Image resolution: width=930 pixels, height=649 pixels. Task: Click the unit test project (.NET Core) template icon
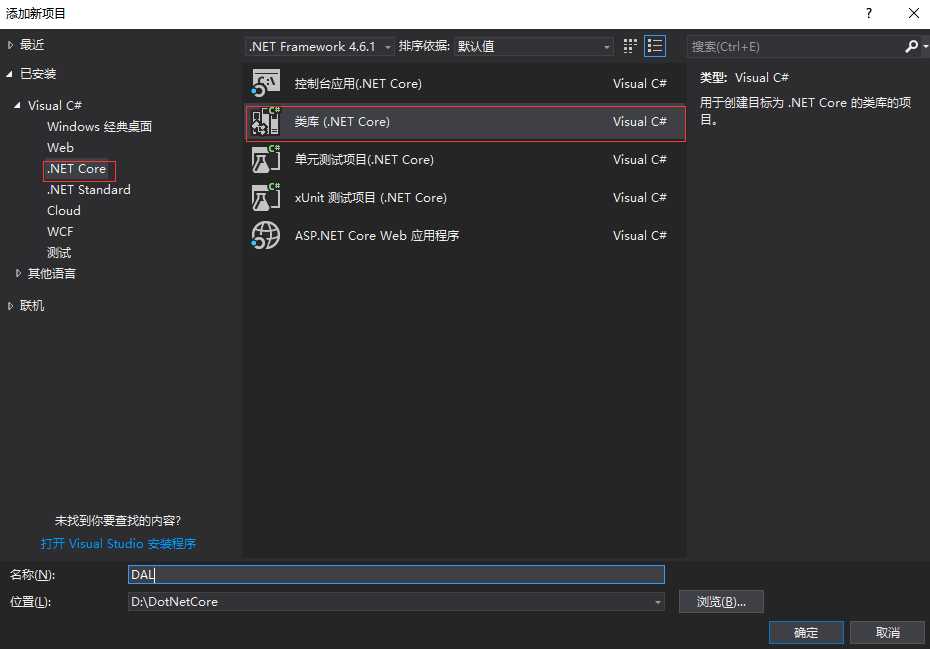coord(265,159)
